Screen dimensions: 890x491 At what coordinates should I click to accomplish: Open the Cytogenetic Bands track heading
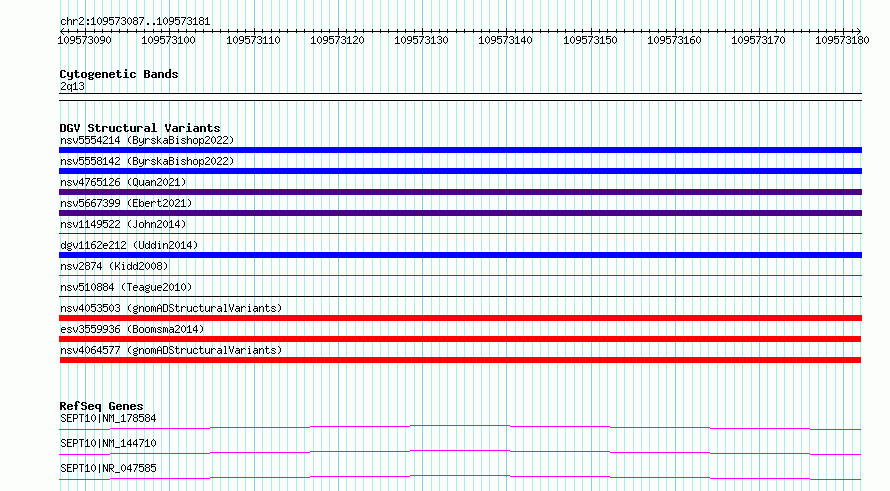point(119,74)
